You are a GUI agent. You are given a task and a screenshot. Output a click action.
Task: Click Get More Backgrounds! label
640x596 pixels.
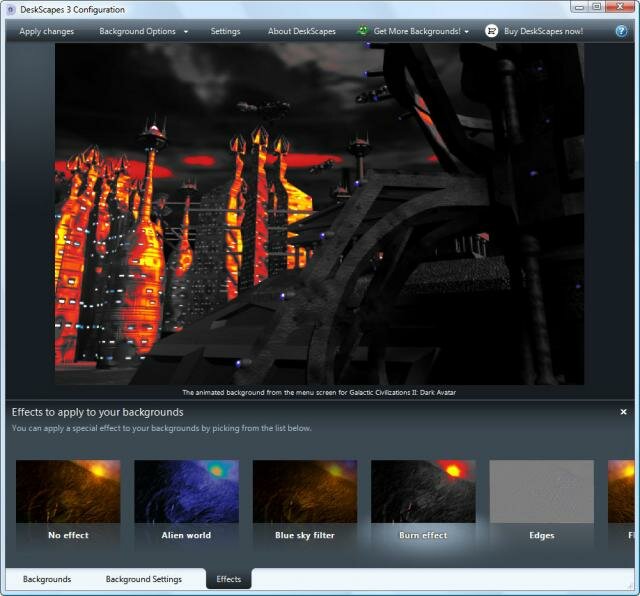[417, 31]
